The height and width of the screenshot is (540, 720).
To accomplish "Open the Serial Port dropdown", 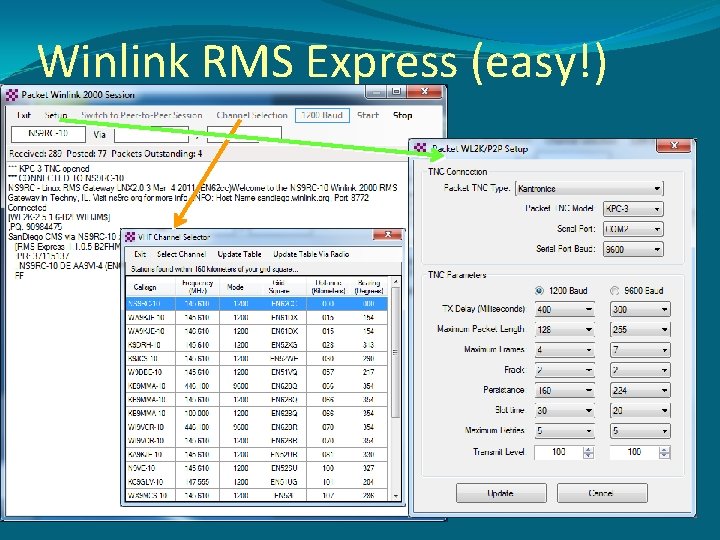I will (x=633, y=229).
